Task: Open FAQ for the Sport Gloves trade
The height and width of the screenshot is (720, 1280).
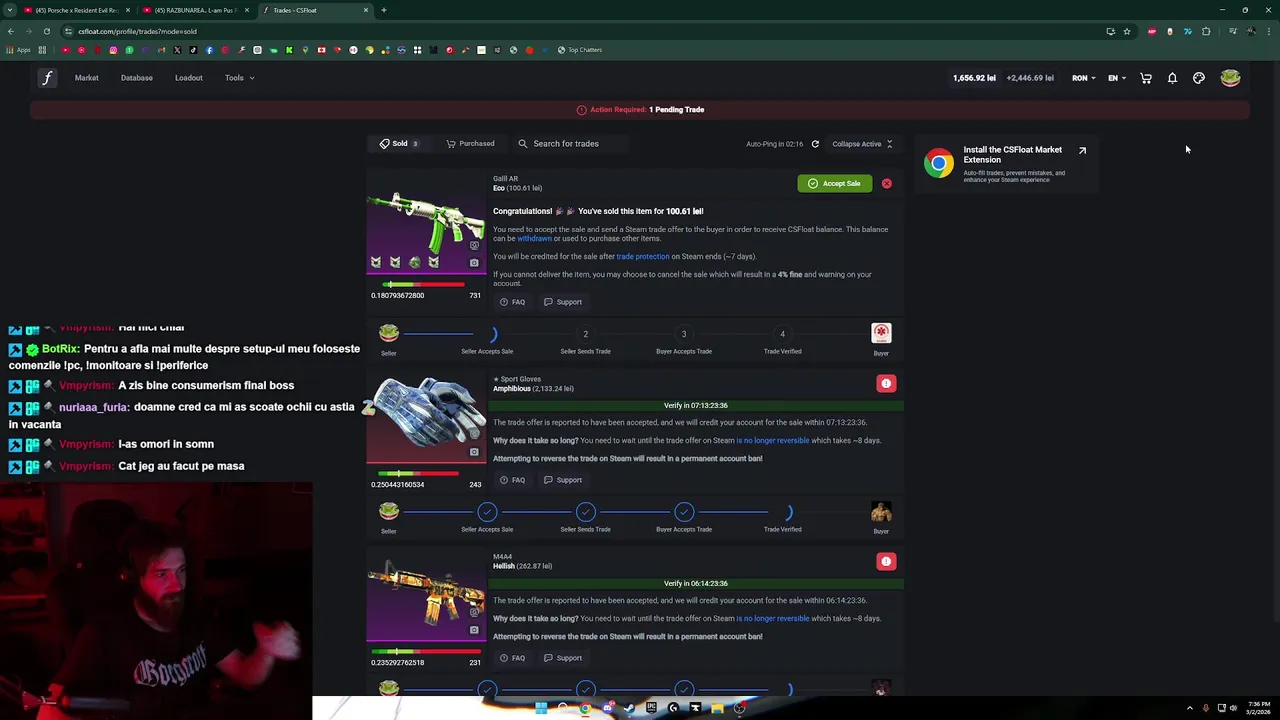Action: pos(512,480)
